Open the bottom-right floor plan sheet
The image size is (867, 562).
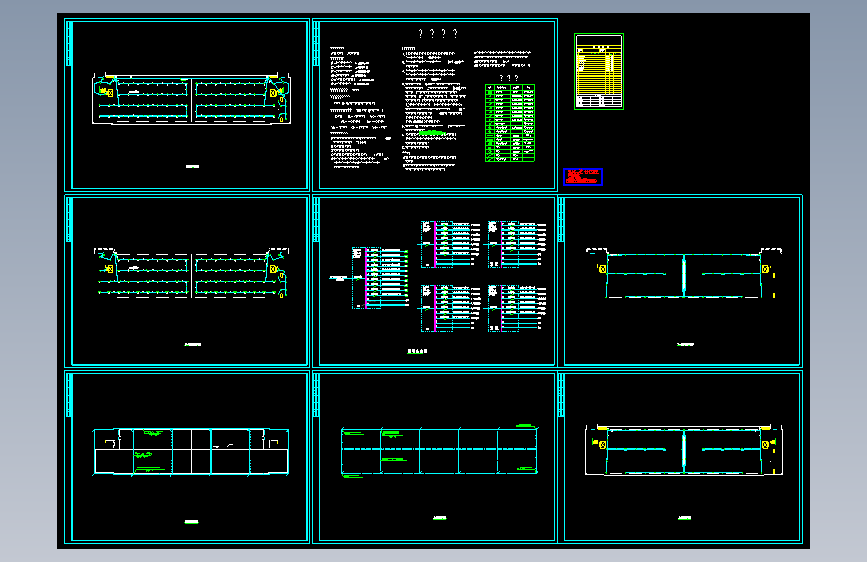[680, 457]
